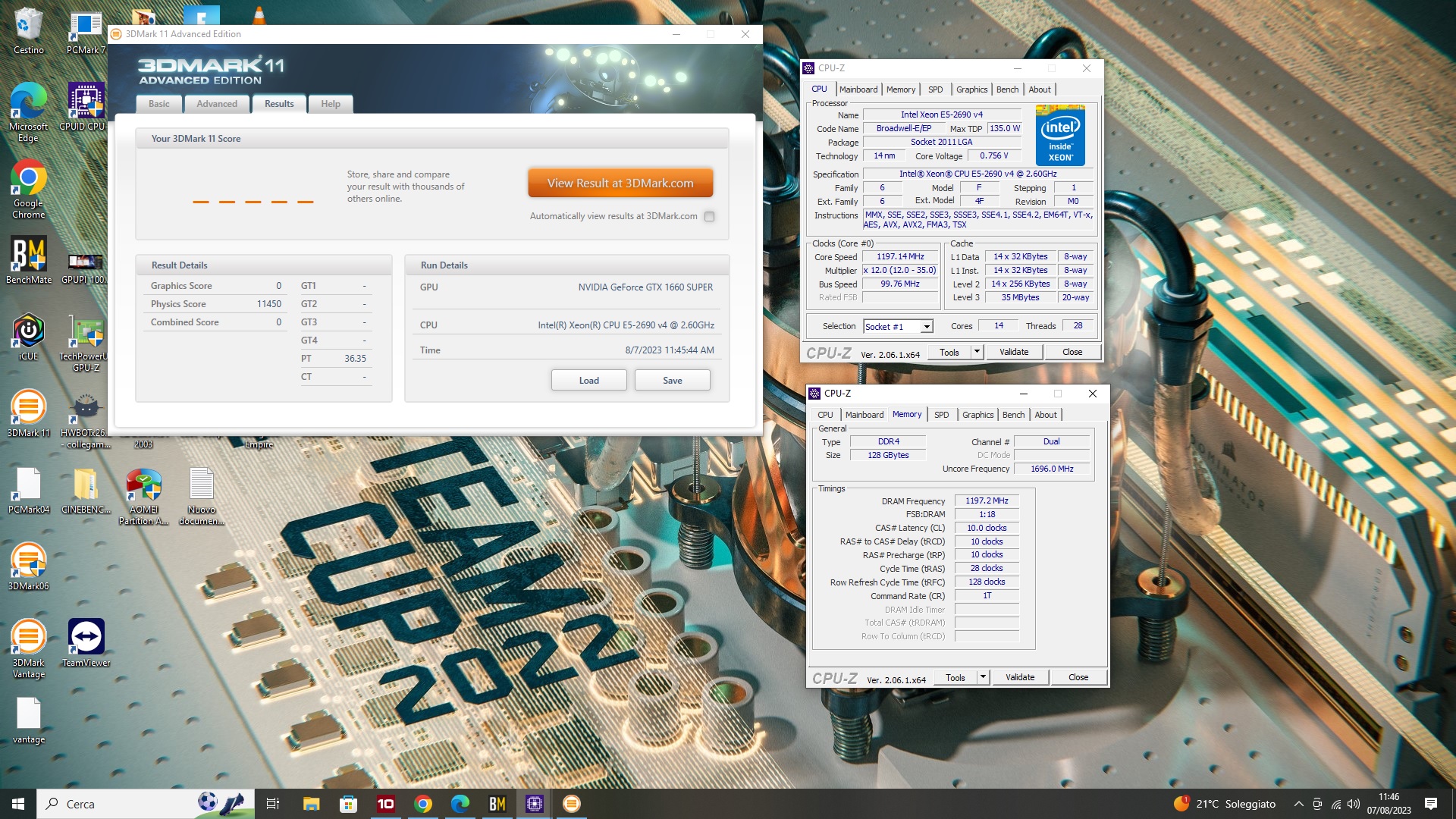This screenshot has width=1456, height=819.
Task: Switch to CPU-Z on the taskbar
Action: tap(535, 804)
